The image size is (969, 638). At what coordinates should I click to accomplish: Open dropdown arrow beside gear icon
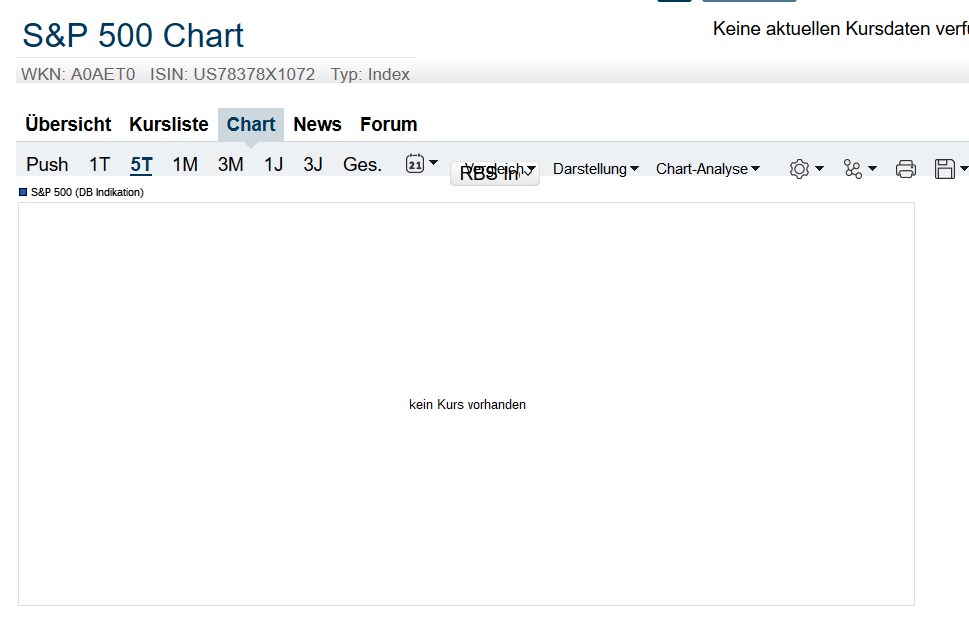coord(819,169)
